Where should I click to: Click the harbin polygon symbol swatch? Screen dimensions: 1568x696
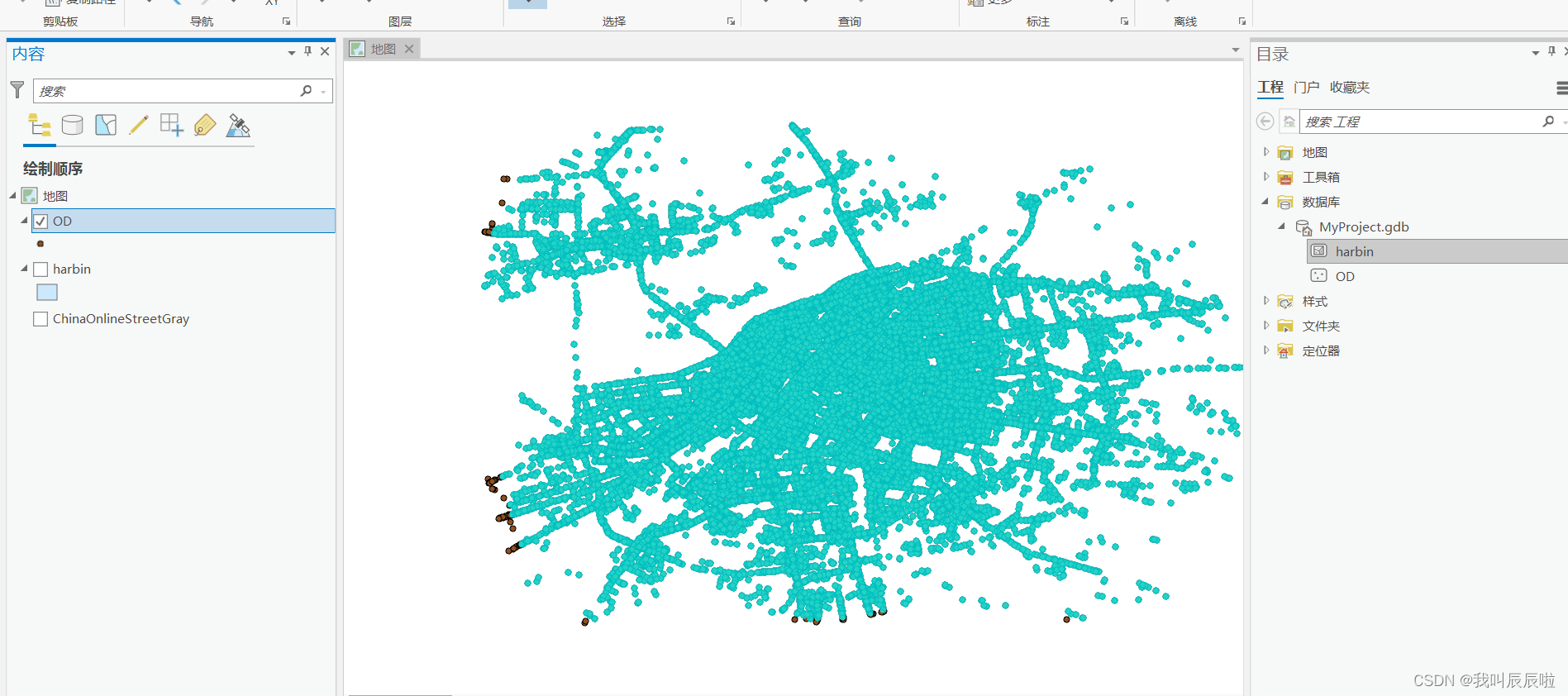coord(47,293)
